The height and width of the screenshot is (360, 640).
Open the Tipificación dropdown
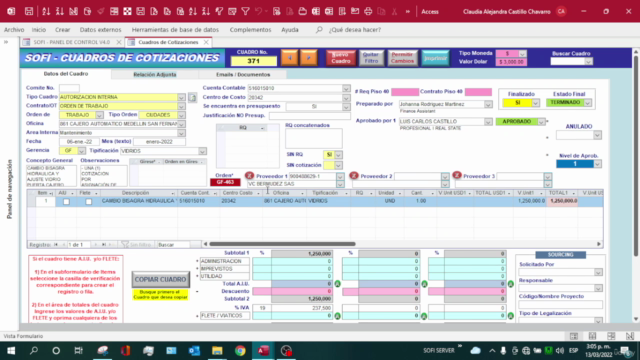202,151
